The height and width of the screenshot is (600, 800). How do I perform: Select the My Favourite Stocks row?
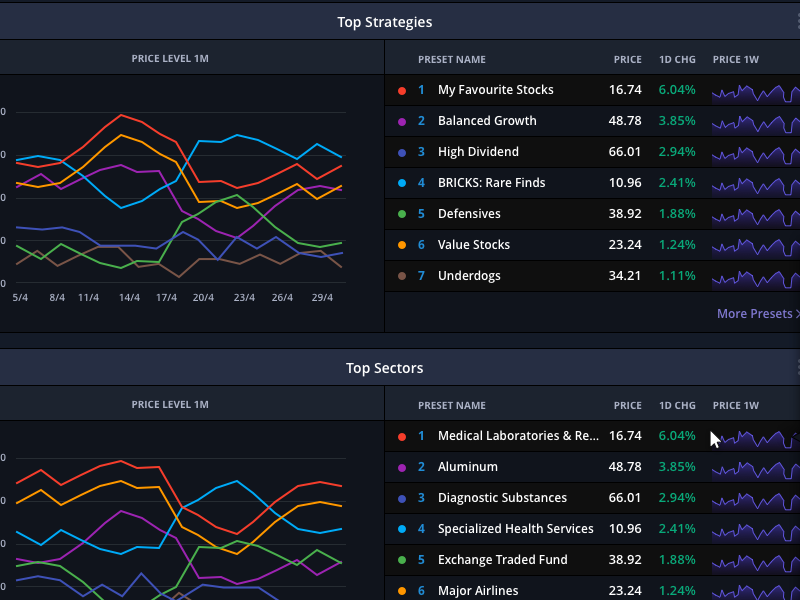click(592, 90)
